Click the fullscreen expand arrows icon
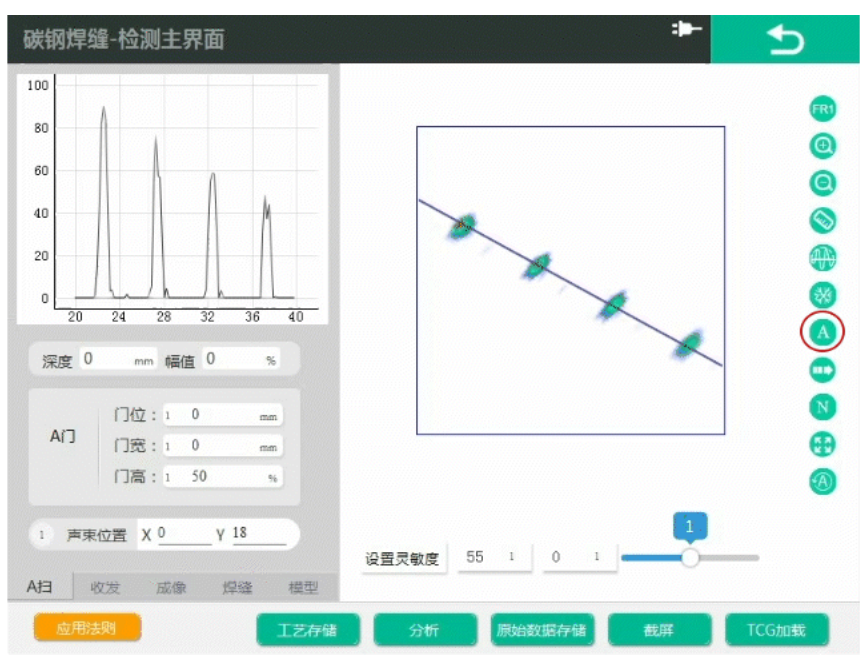This screenshot has width=865, height=662. pos(822,444)
